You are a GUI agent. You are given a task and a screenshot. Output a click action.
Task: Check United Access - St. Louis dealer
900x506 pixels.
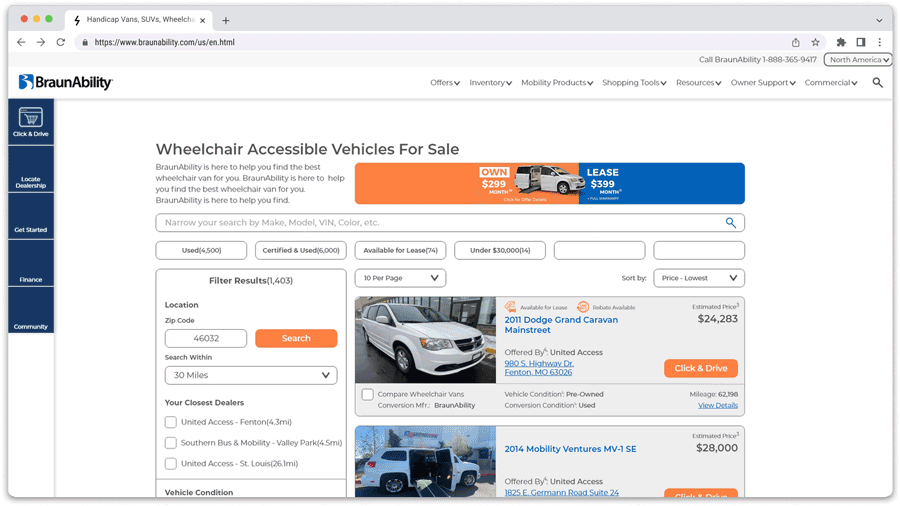coord(170,464)
